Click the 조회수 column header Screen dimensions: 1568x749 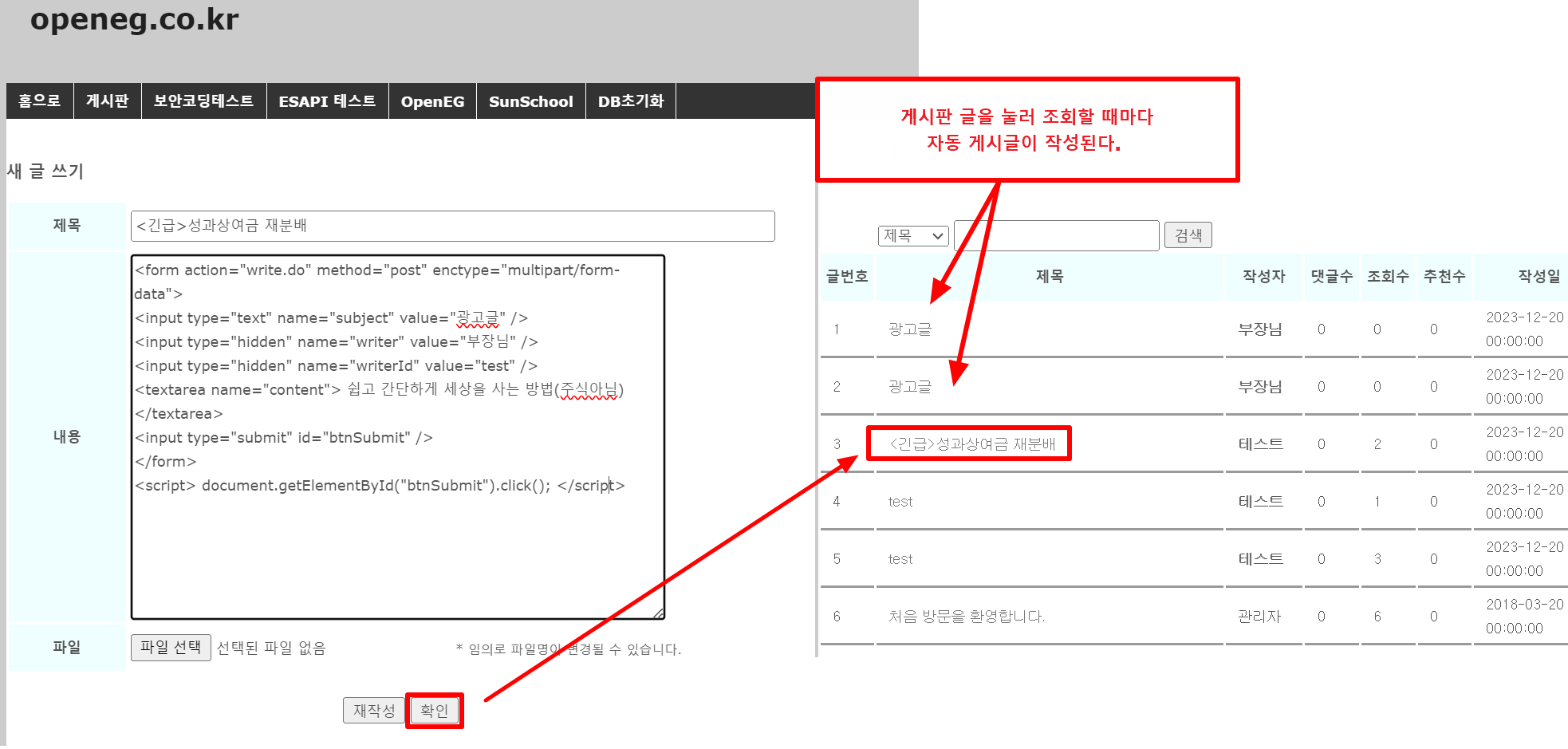point(1388,277)
